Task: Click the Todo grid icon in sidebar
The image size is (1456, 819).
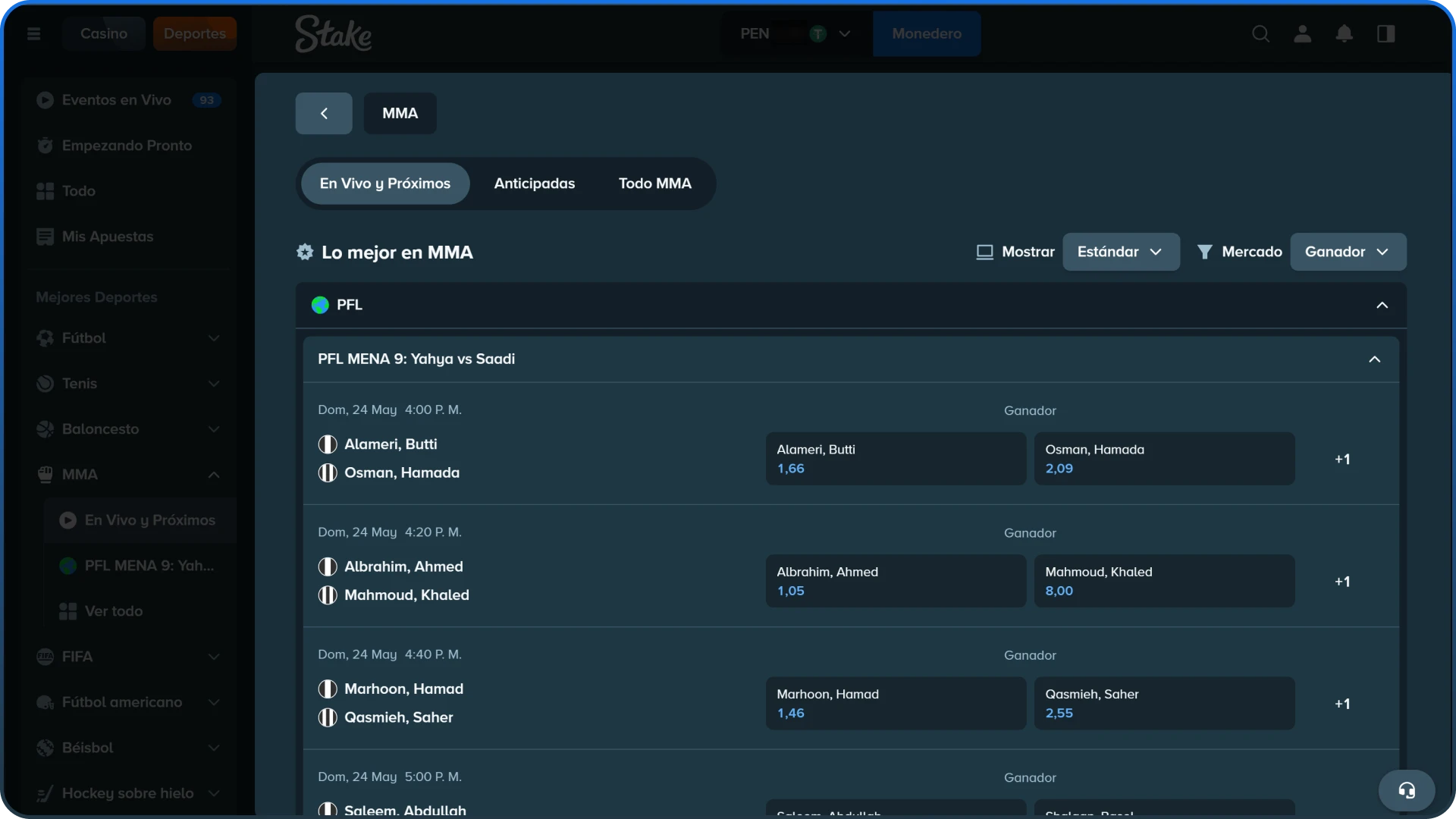Action: click(45, 191)
